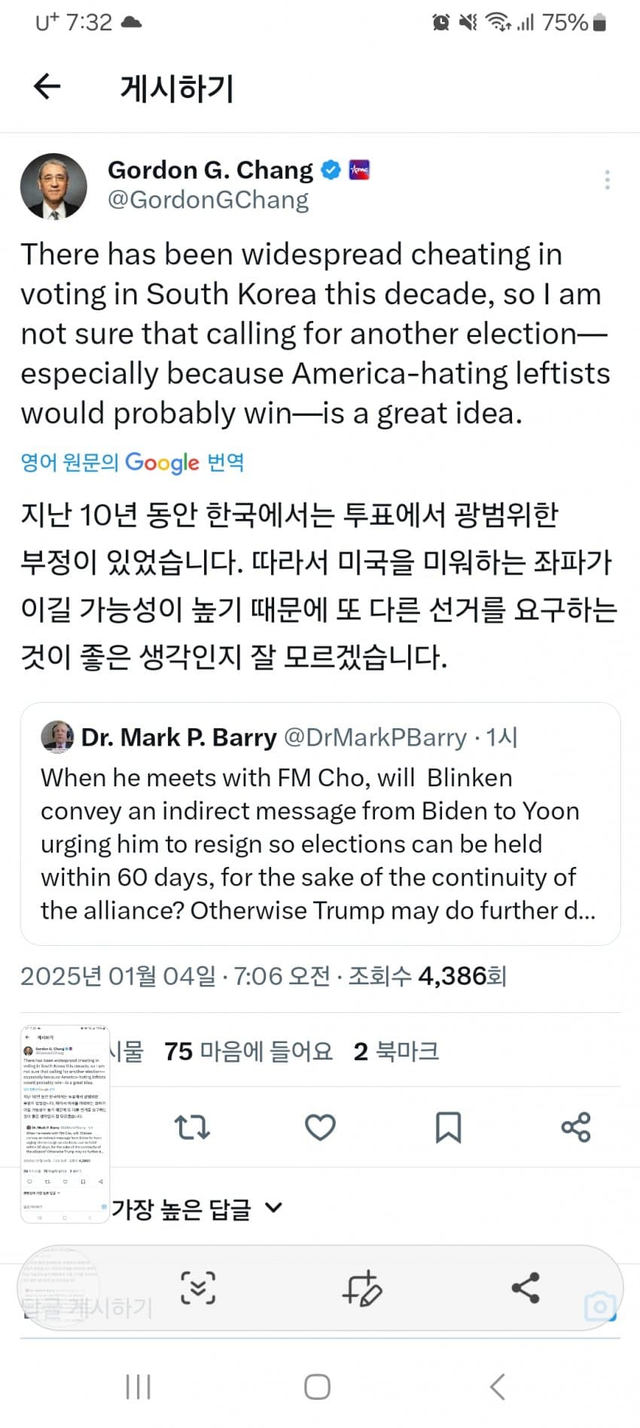The width and height of the screenshot is (640, 1428).
Task: Open the tweet's three-dot more menu
Action: (607, 180)
